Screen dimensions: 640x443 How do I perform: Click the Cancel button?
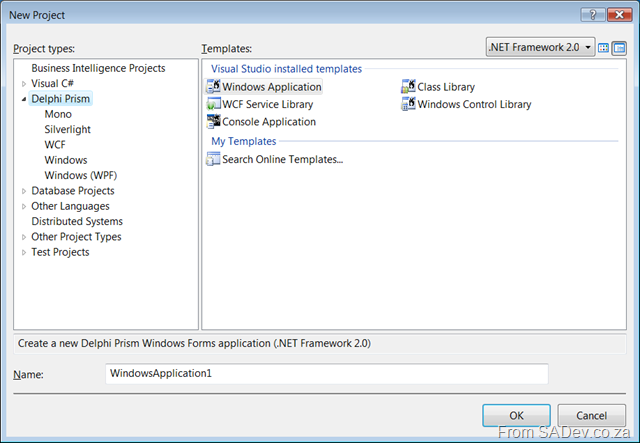pyautogui.click(x=591, y=415)
